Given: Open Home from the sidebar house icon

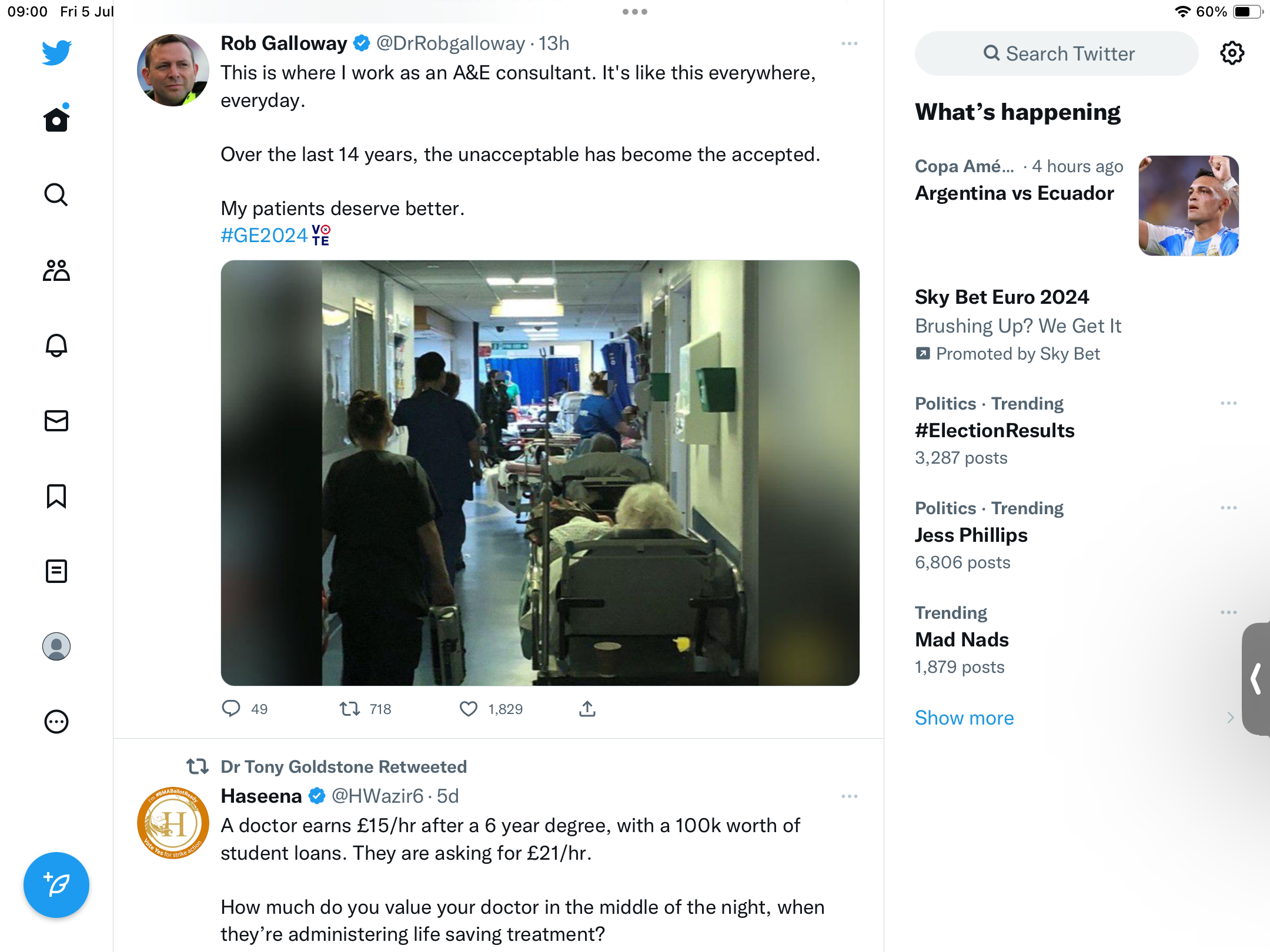Looking at the screenshot, I should 56,120.
